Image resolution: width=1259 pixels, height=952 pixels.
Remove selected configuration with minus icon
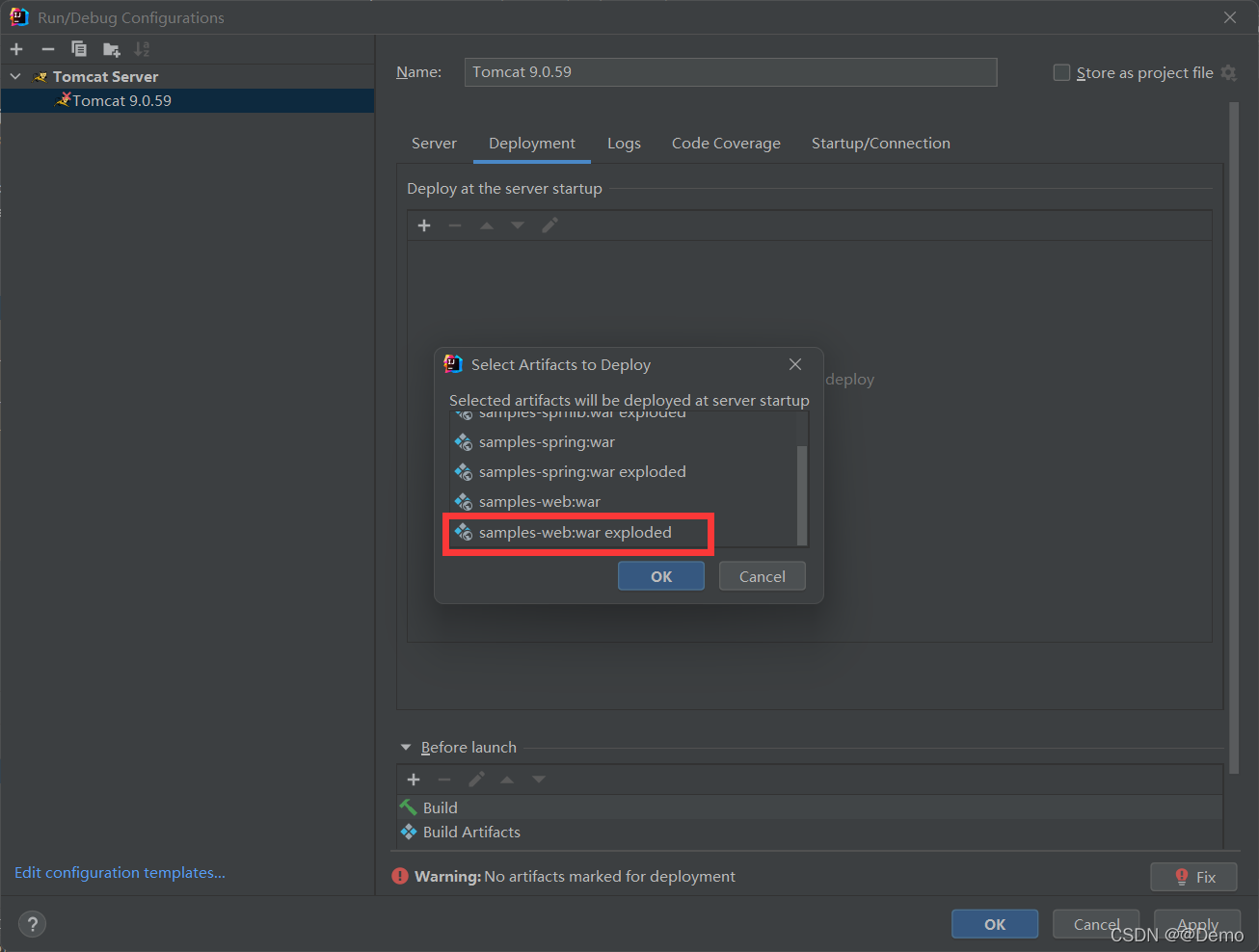[48, 49]
